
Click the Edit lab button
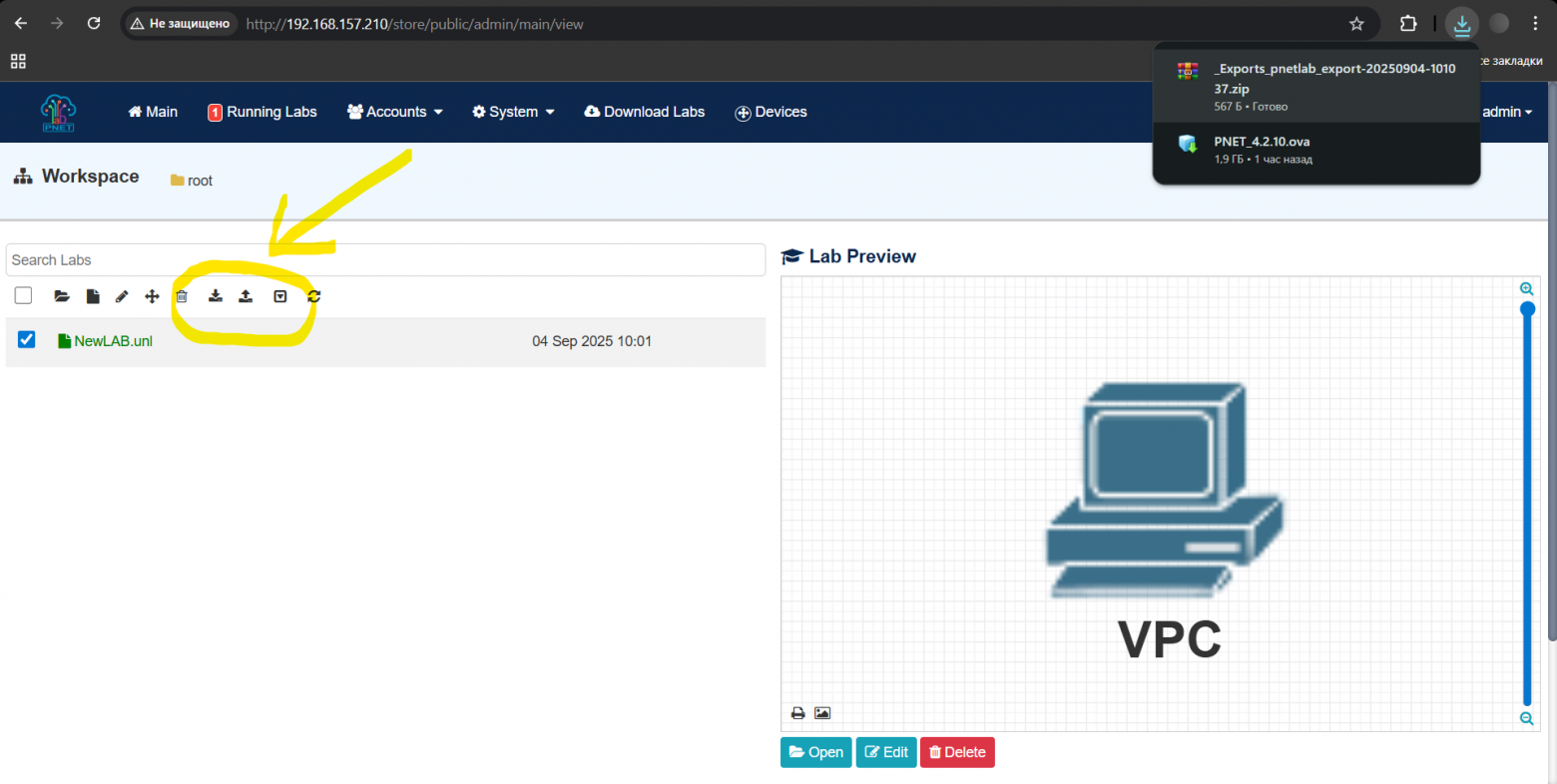[x=886, y=752]
